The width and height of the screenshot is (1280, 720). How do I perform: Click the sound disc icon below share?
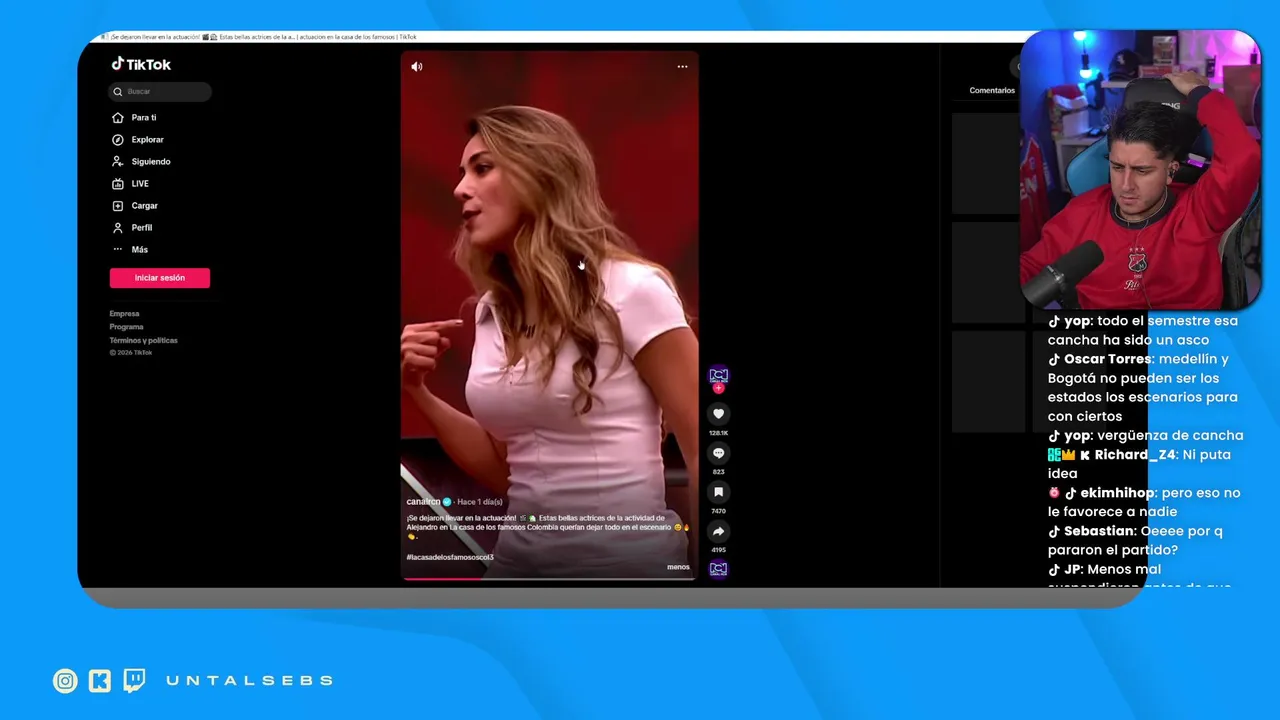(718, 569)
